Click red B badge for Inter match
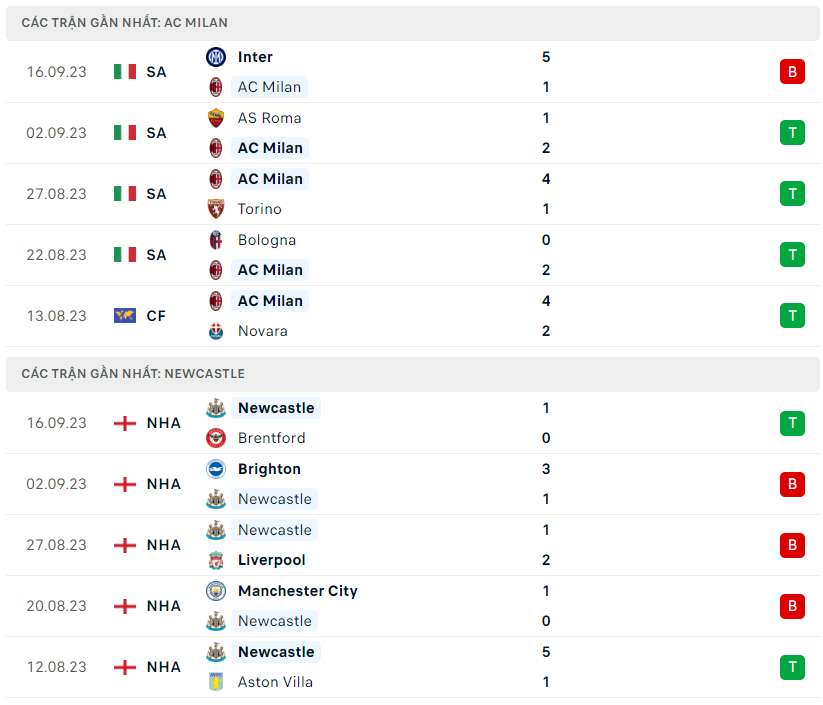The height and width of the screenshot is (705, 823). (x=792, y=72)
